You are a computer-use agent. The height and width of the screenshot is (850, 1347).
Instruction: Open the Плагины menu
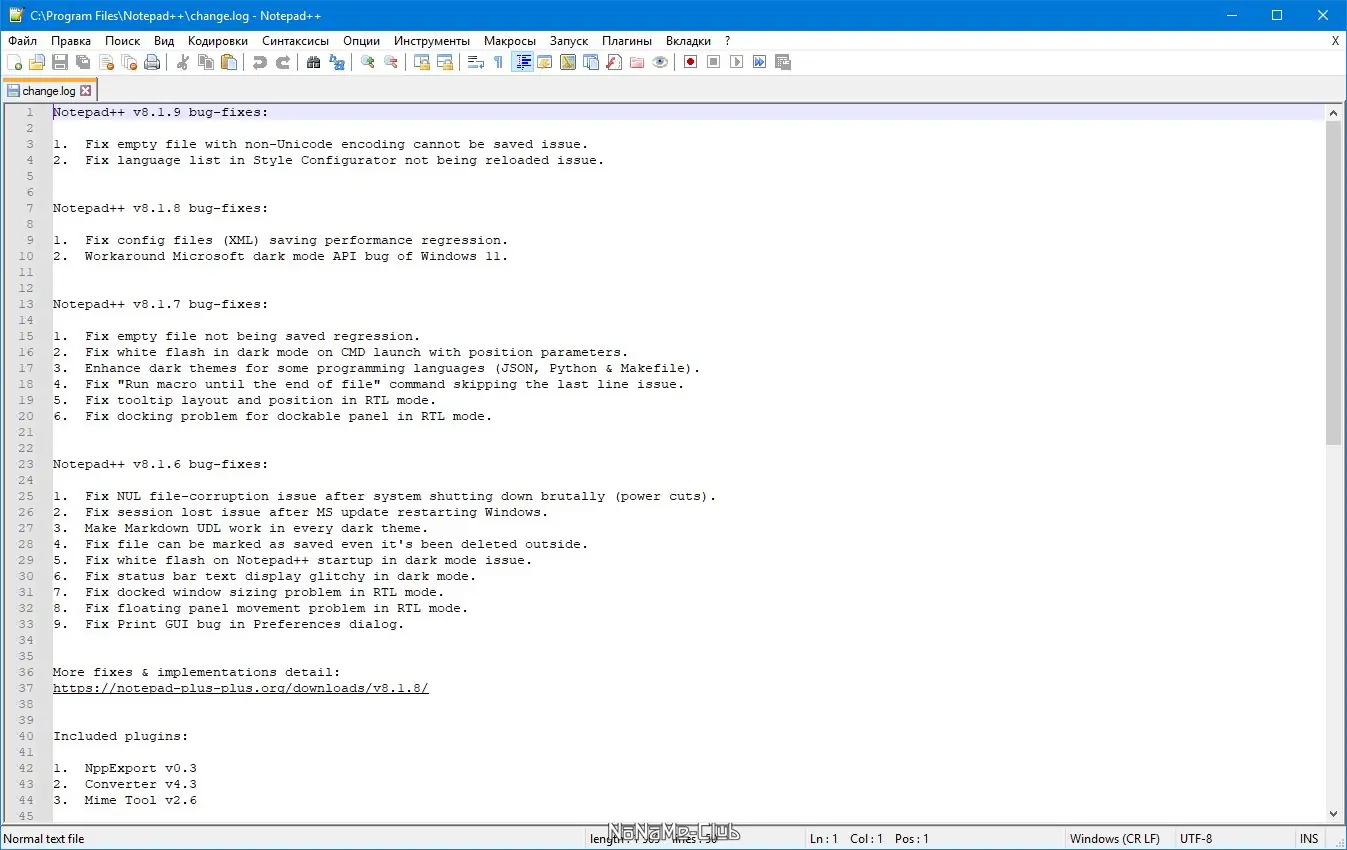click(x=627, y=41)
